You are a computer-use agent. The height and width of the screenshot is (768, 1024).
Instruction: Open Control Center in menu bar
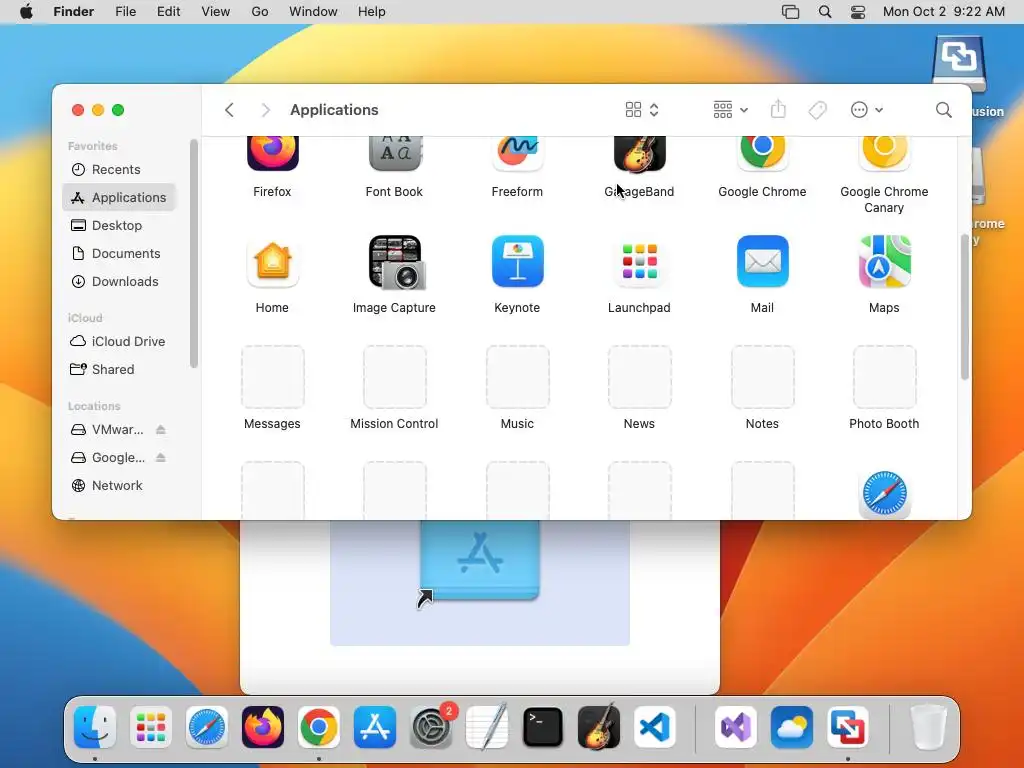point(858,12)
